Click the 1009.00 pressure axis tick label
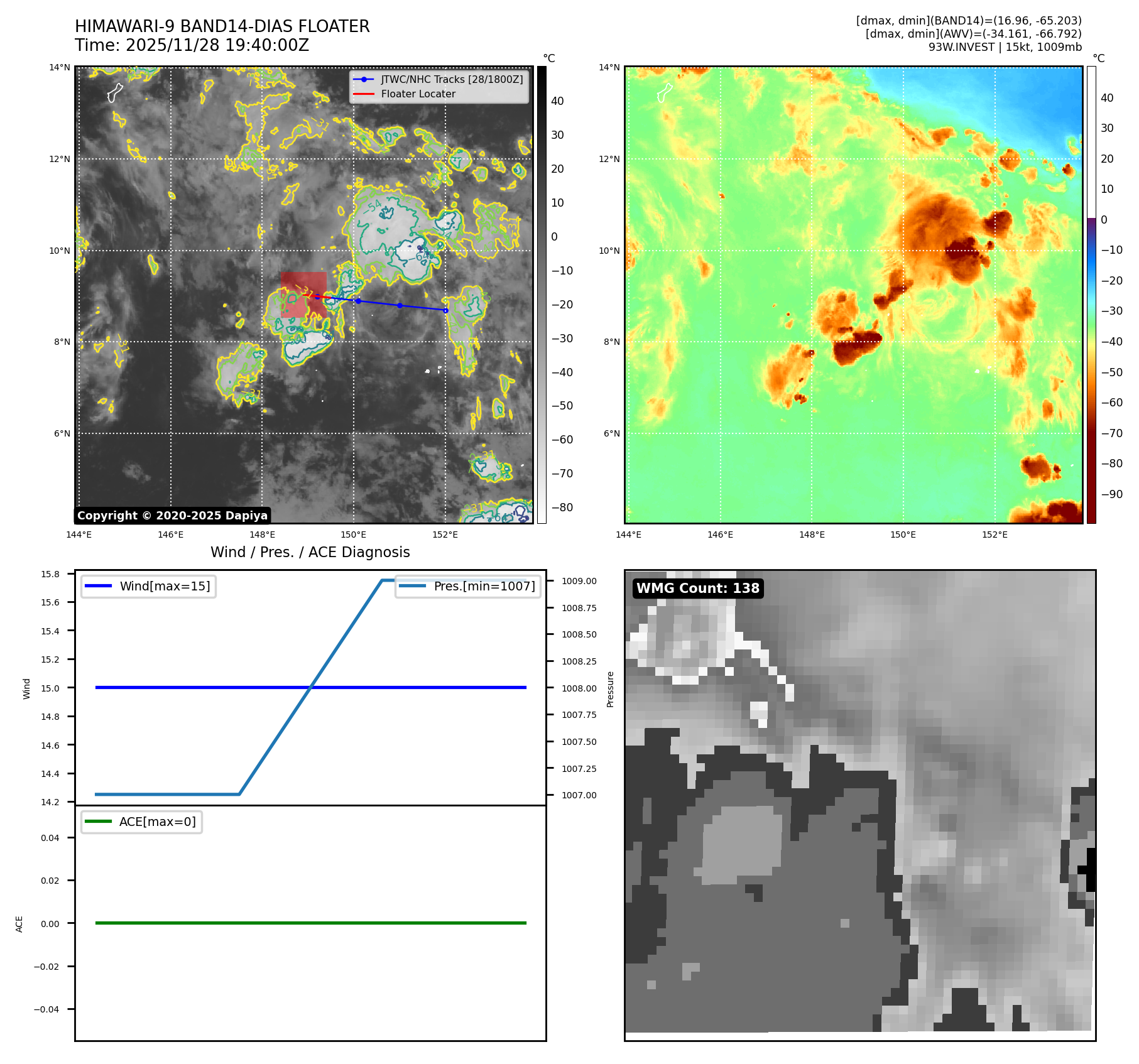1139x1064 pixels. pyautogui.click(x=579, y=581)
